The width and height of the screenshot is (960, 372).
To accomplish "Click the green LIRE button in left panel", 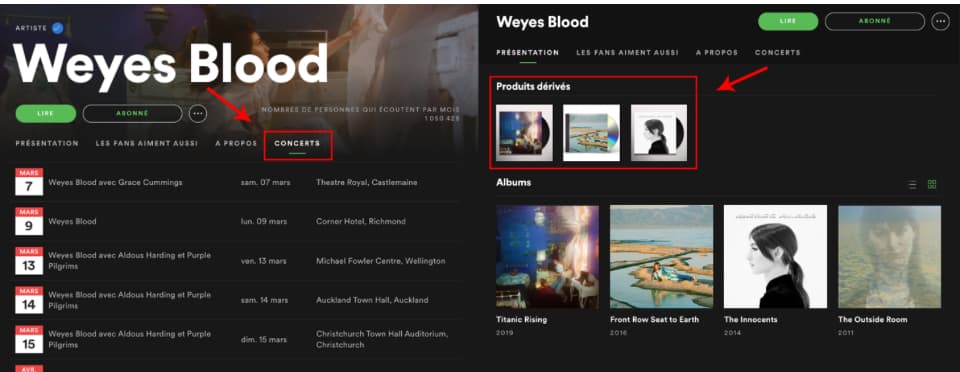I will point(46,114).
